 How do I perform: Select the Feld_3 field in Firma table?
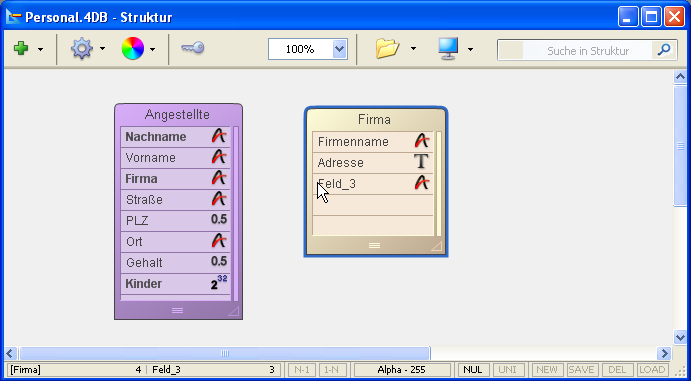coord(373,184)
